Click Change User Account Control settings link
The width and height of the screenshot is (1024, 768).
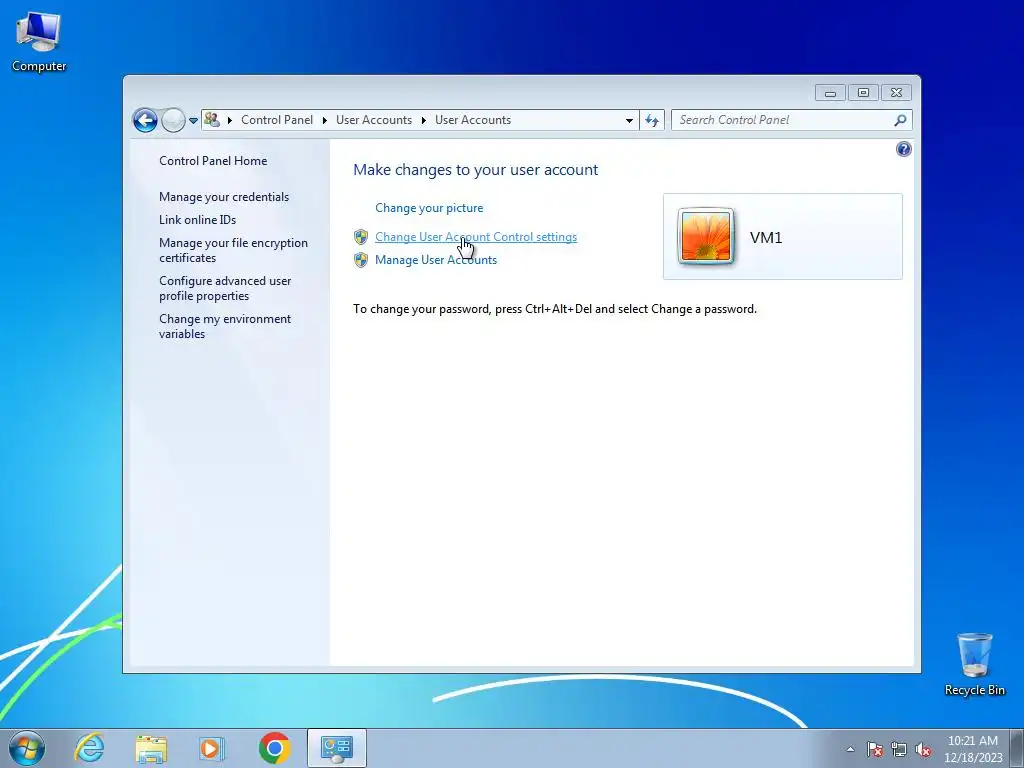[x=476, y=237]
